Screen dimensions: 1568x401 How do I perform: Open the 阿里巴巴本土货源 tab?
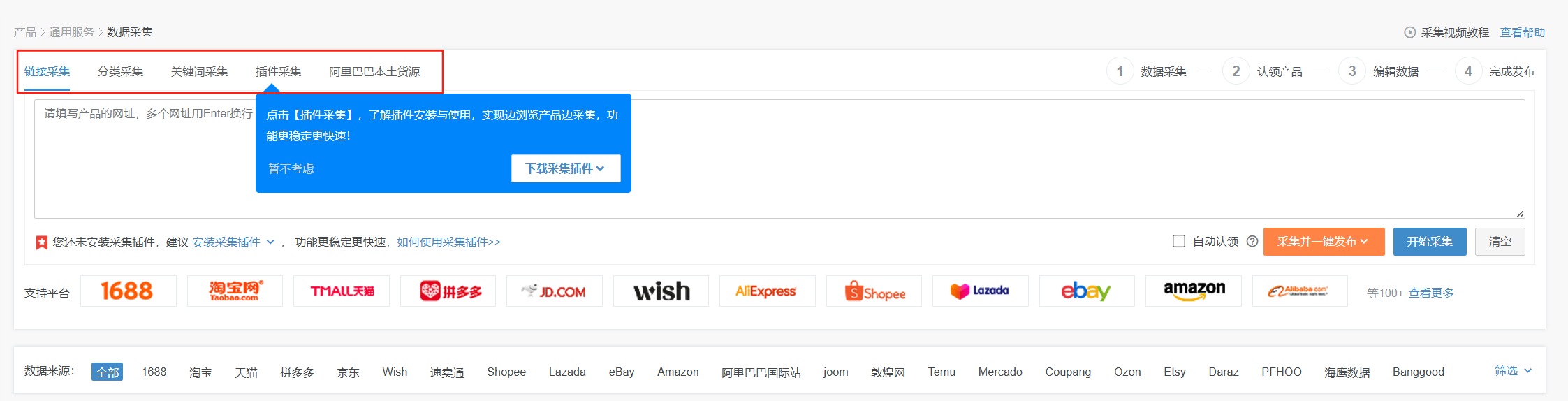[x=374, y=71]
